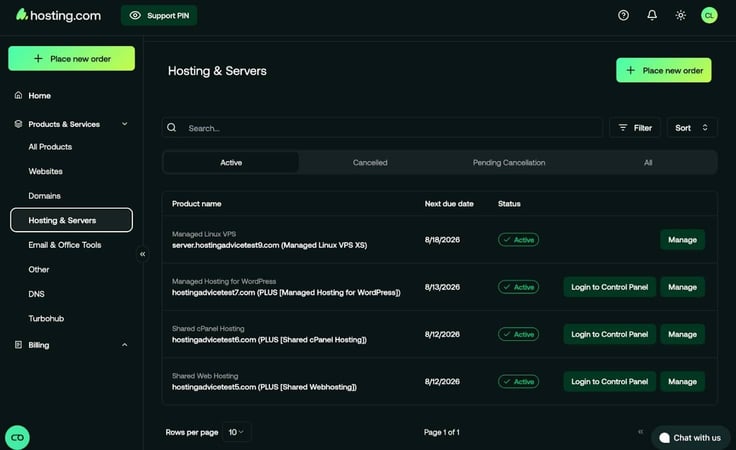Screen dimensions: 736x450
Task: Expand the Billing section chevron
Action: click(x=124, y=345)
